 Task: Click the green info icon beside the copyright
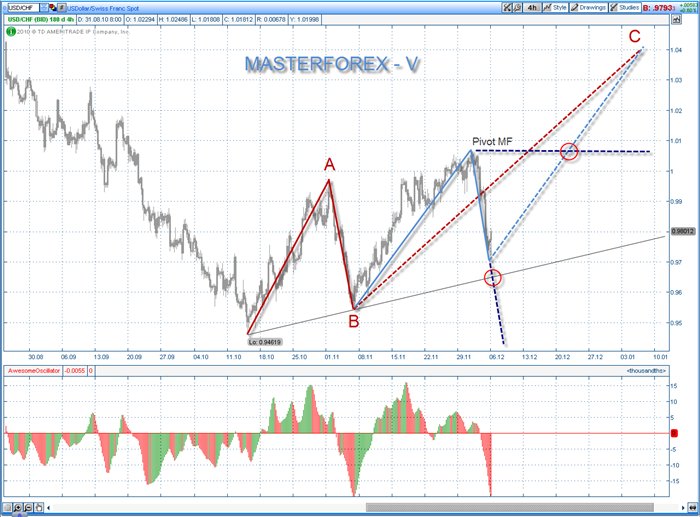point(11,32)
